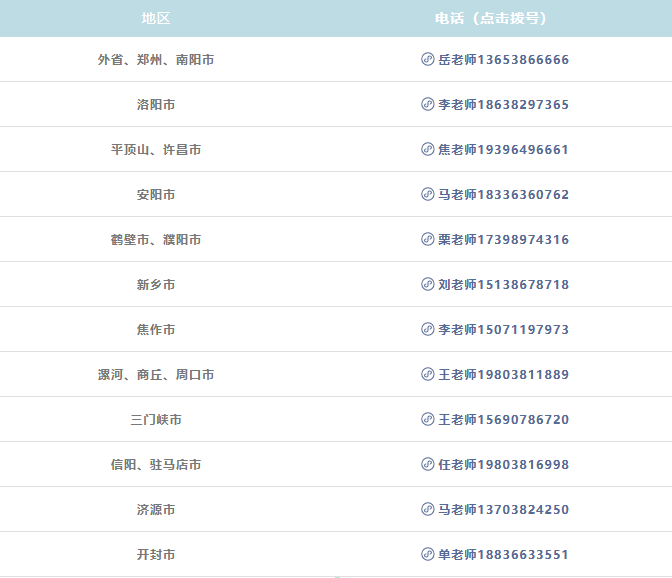Call 王老师19803811889 number

pos(503,374)
